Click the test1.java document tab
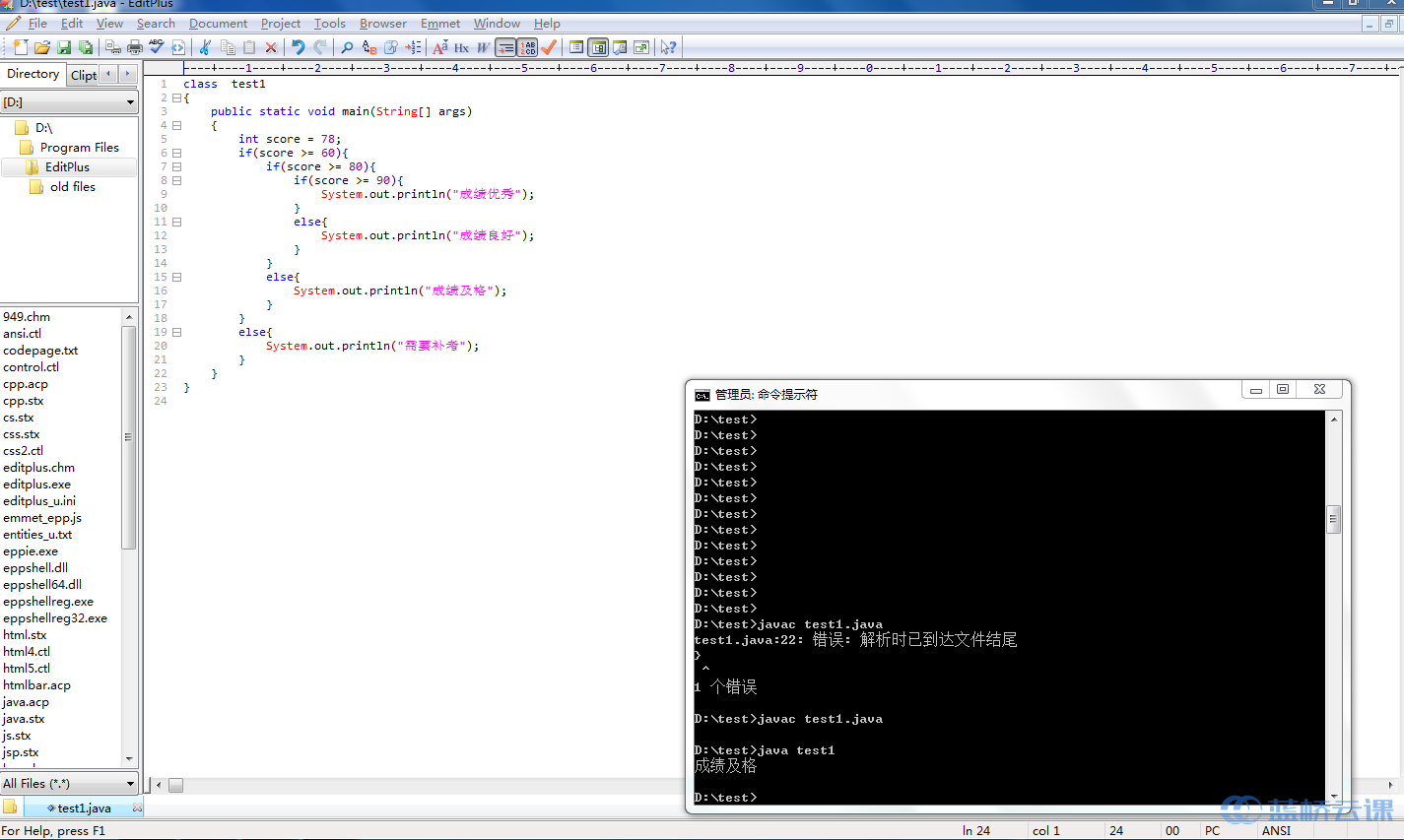1404x840 pixels. point(84,808)
